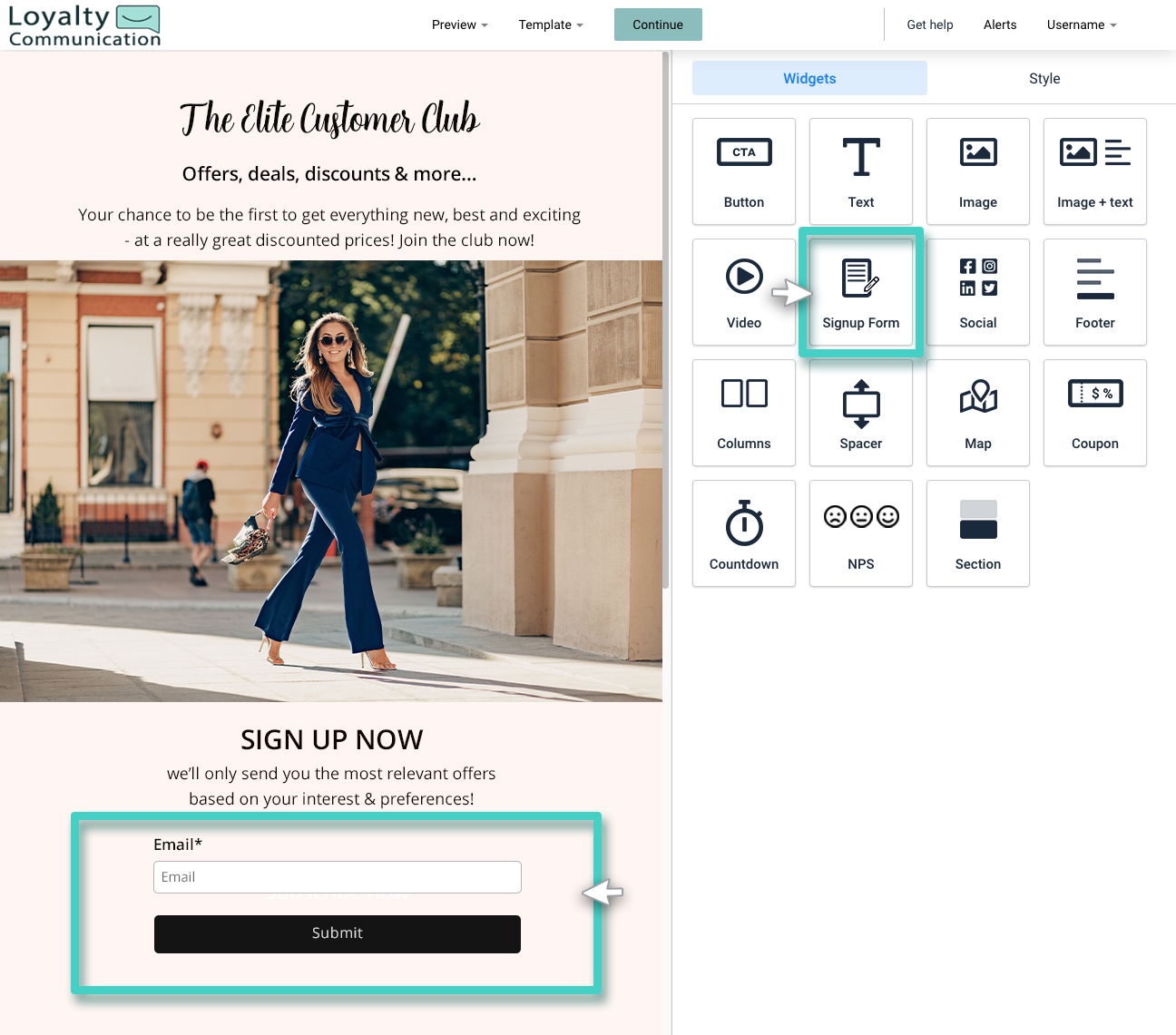
Task: Select the Coupon widget
Action: pyautogui.click(x=1094, y=413)
